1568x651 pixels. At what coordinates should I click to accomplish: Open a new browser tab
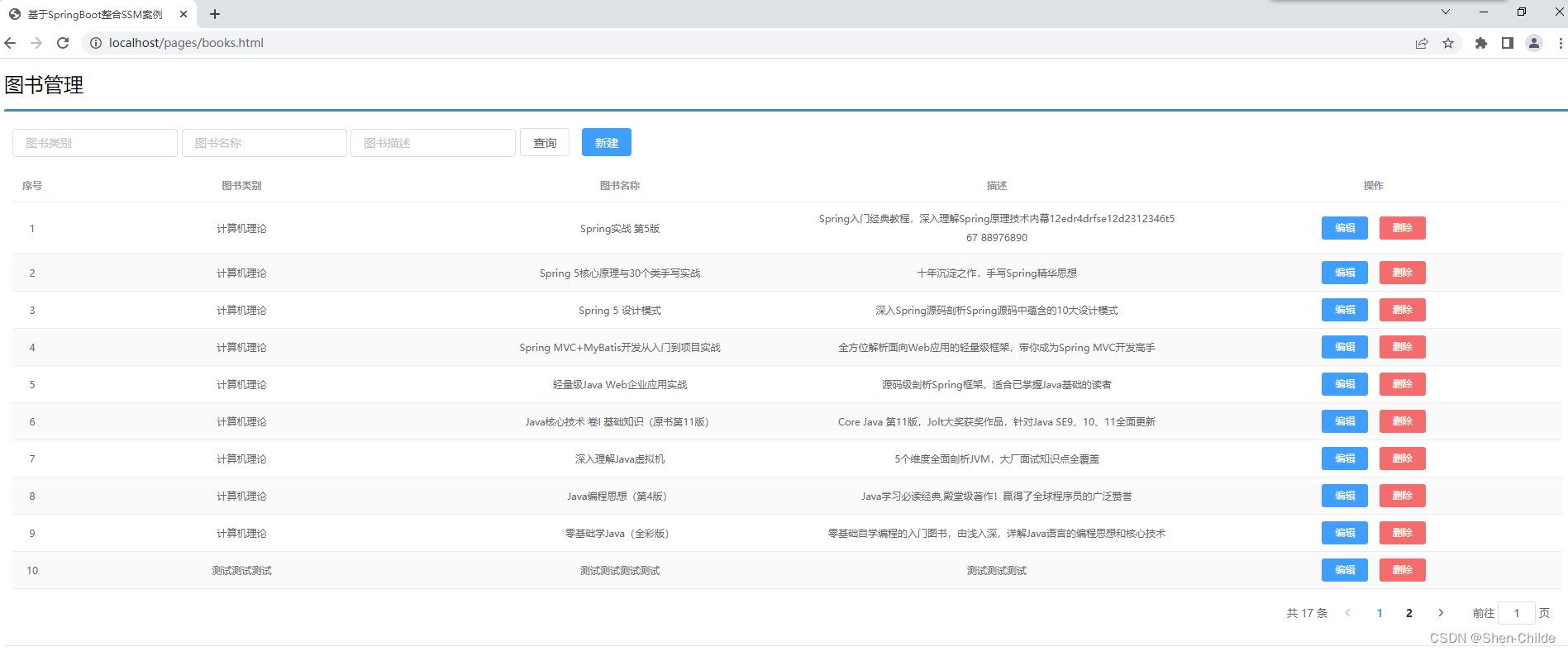click(215, 14)
